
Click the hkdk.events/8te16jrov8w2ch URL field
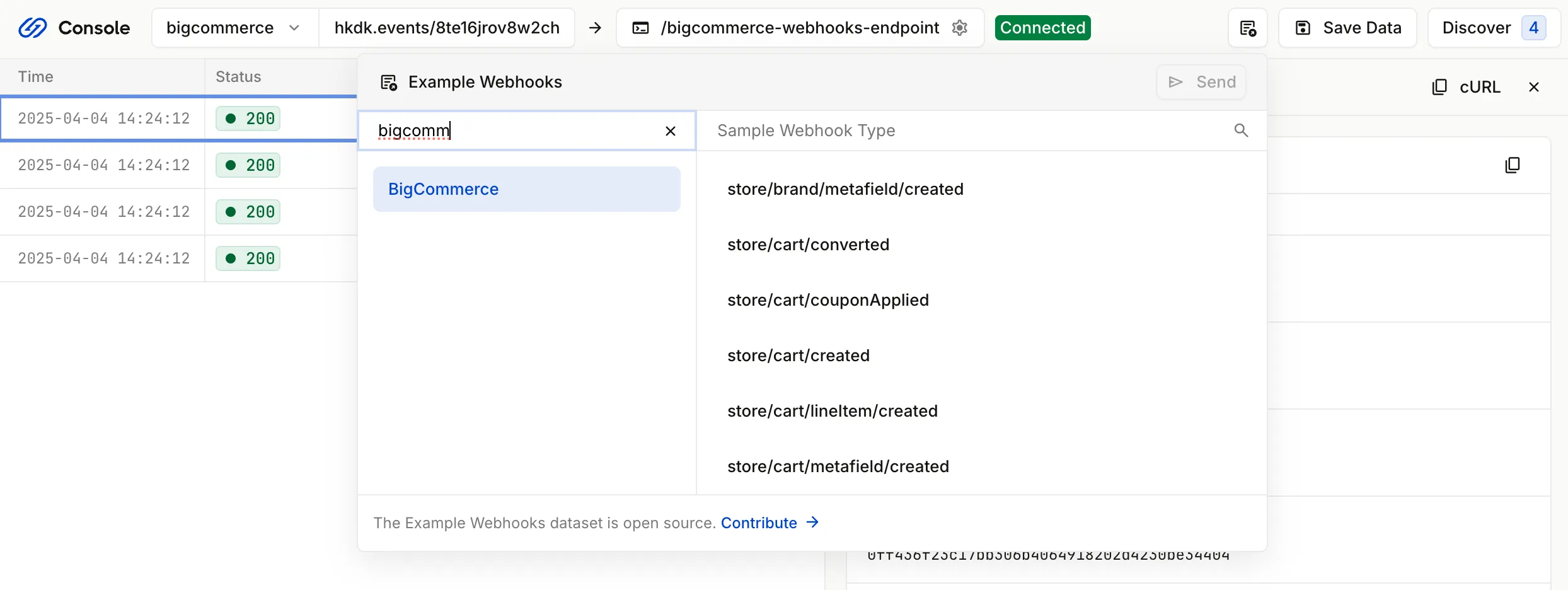[447, 28]
